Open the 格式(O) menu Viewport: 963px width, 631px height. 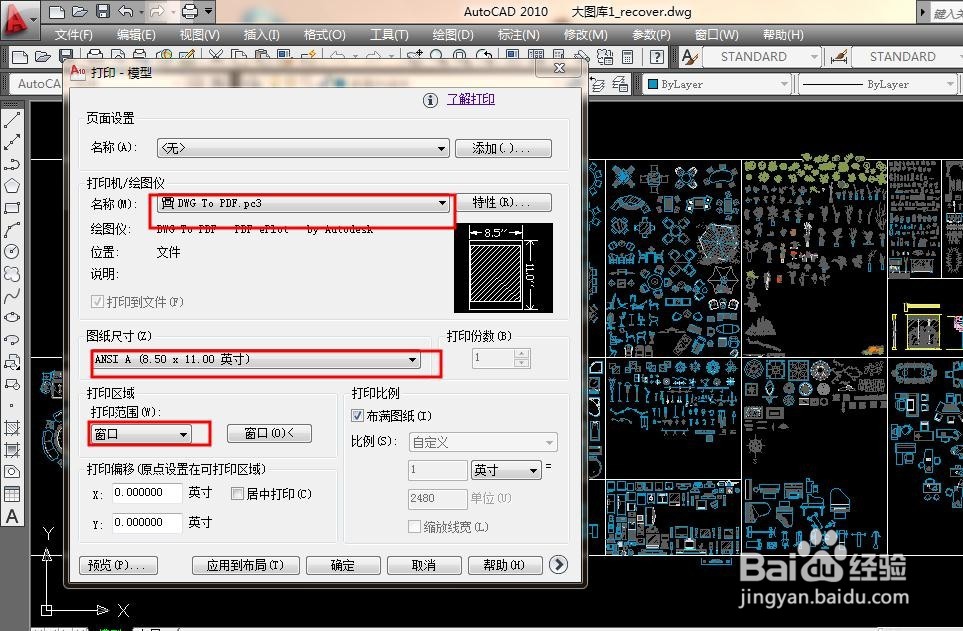[325, 35]
